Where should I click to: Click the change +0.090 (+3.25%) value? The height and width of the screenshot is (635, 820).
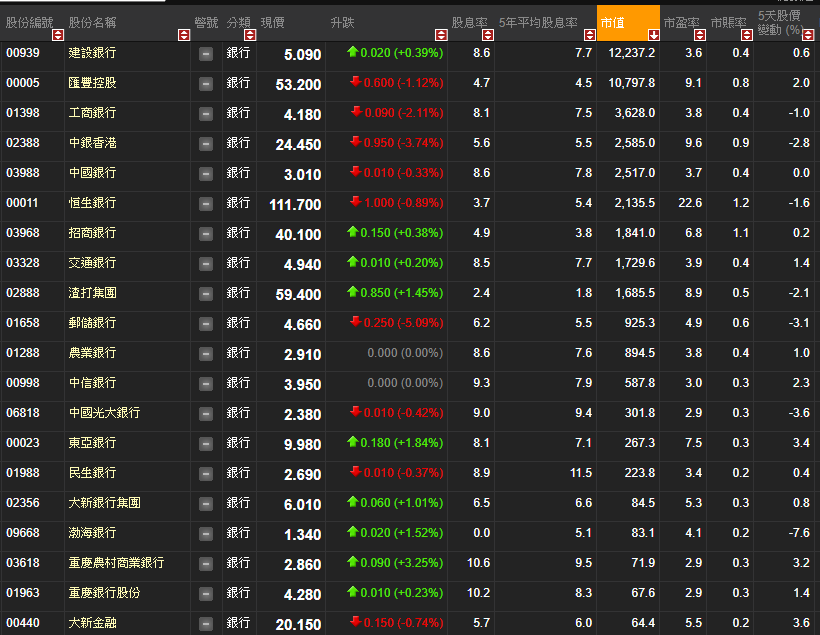click(x=395, y=563)
